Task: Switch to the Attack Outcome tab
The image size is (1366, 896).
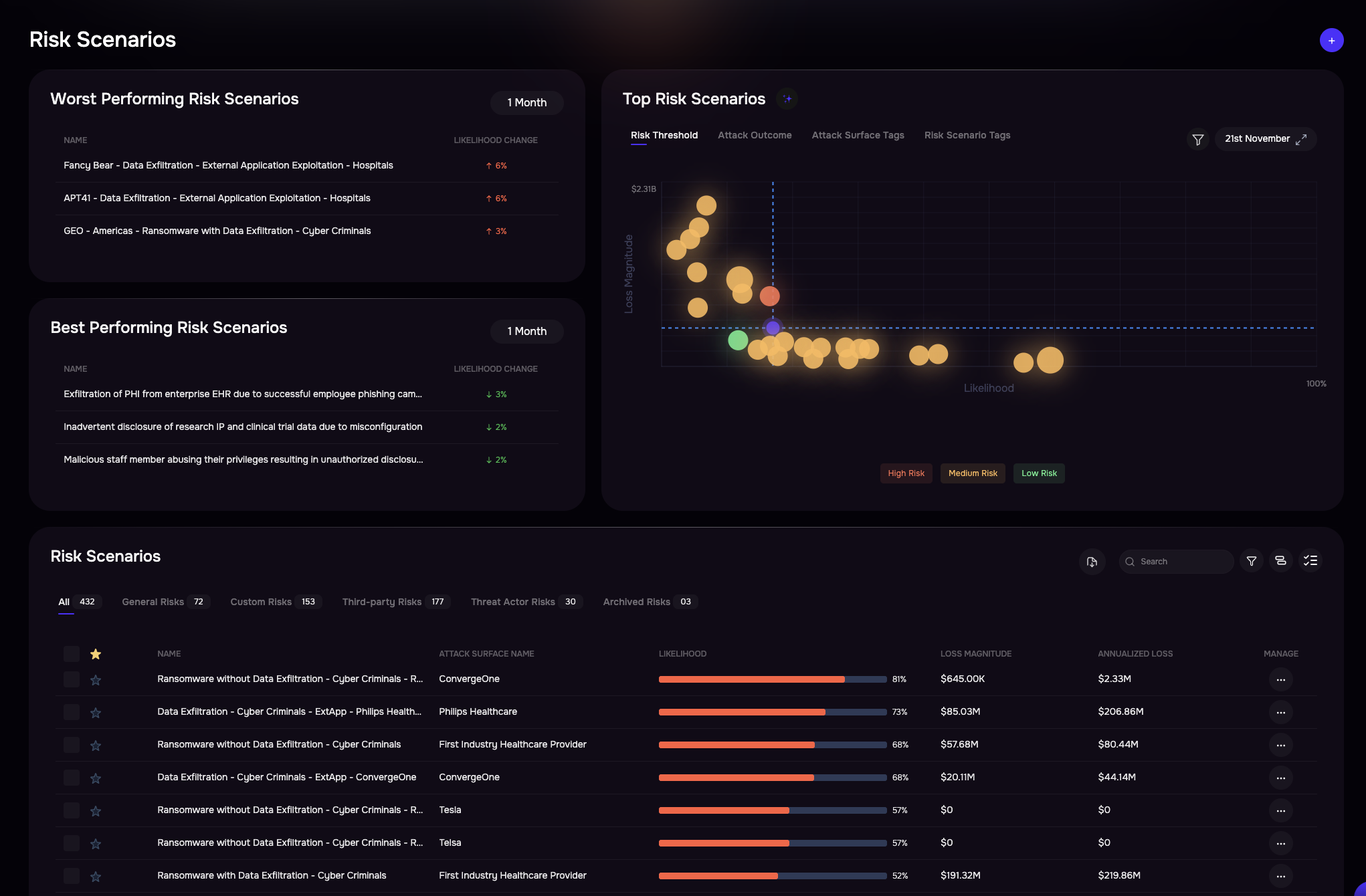Action: point(755,135)
